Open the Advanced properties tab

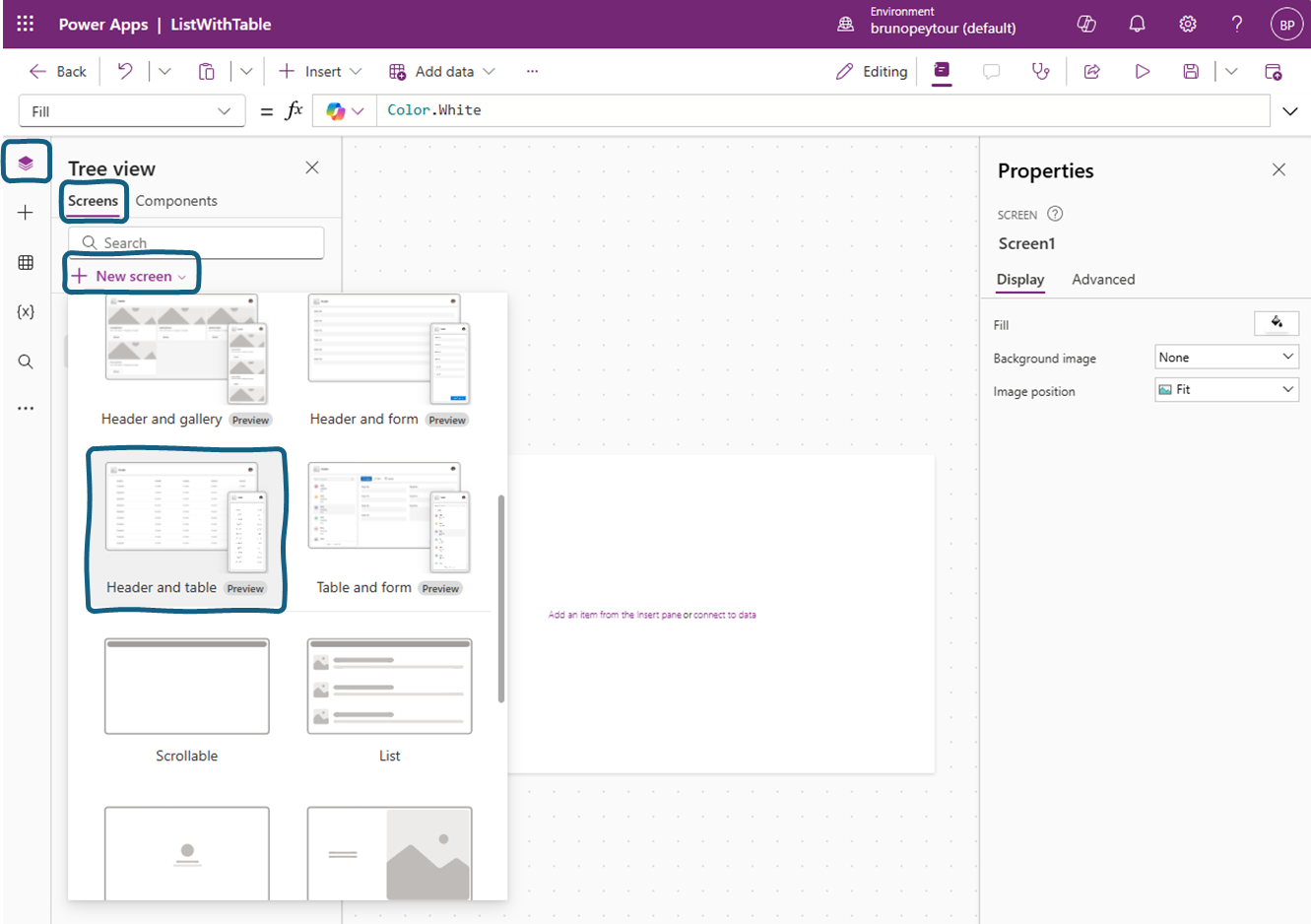coord(1102,279)
